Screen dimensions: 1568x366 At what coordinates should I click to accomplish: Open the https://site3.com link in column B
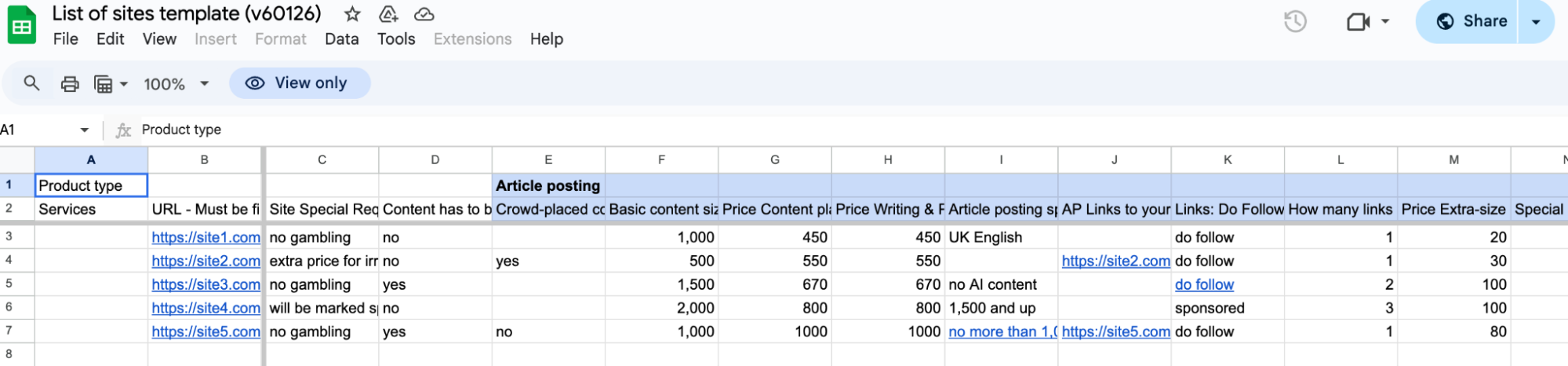(x=206, y=284)
